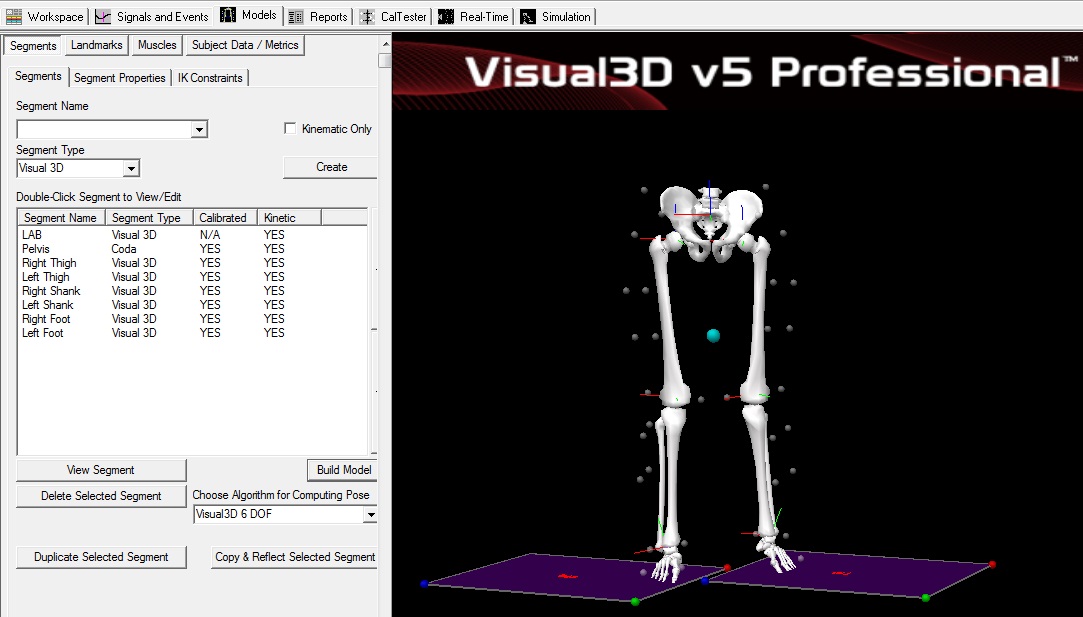Viewport: 1083px width, 617px height.
Task: Click the pelvis bone in the 3D view
Action: pyautogui.click(x=711, y=221)
